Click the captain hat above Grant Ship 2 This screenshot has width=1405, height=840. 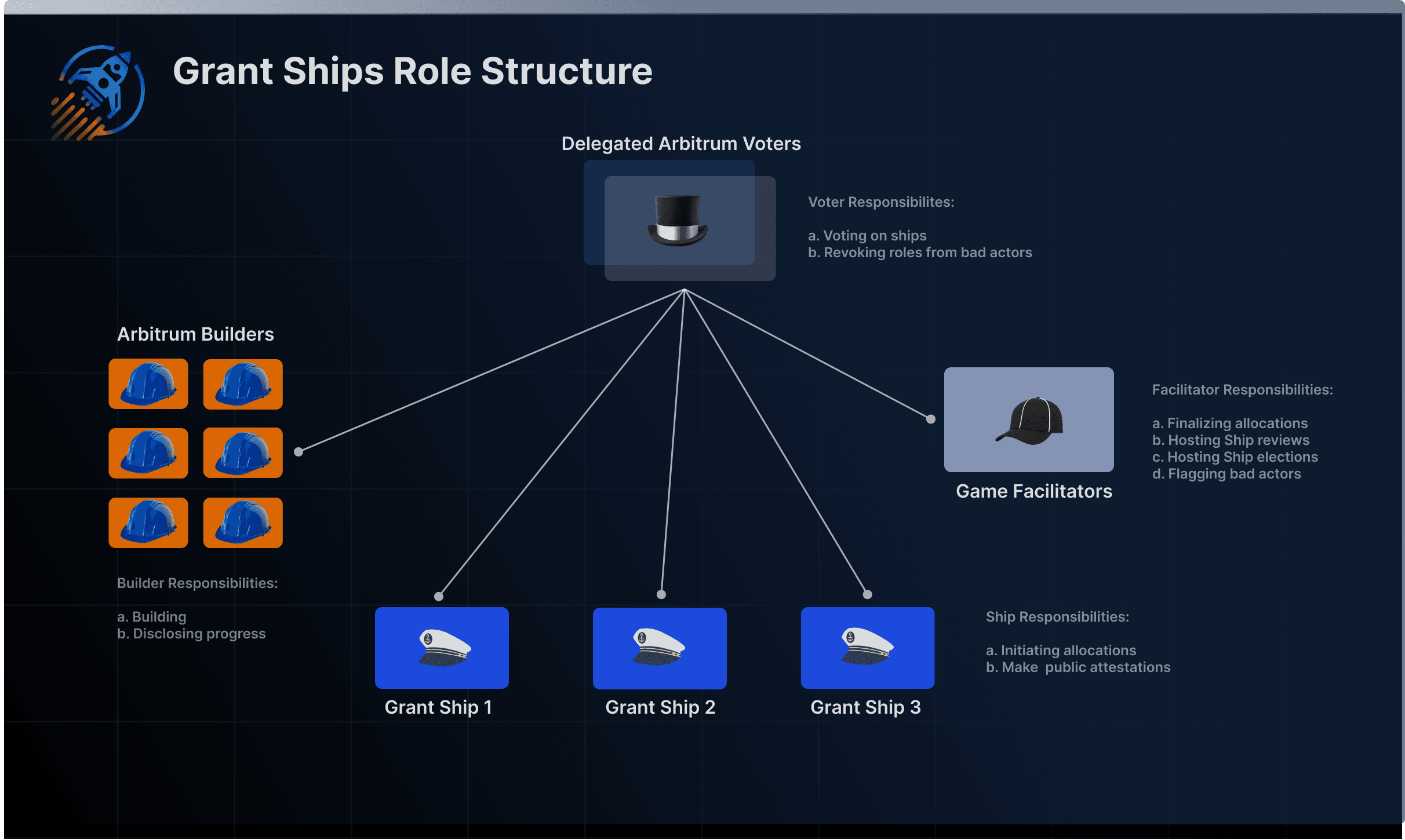click(659, 647)
